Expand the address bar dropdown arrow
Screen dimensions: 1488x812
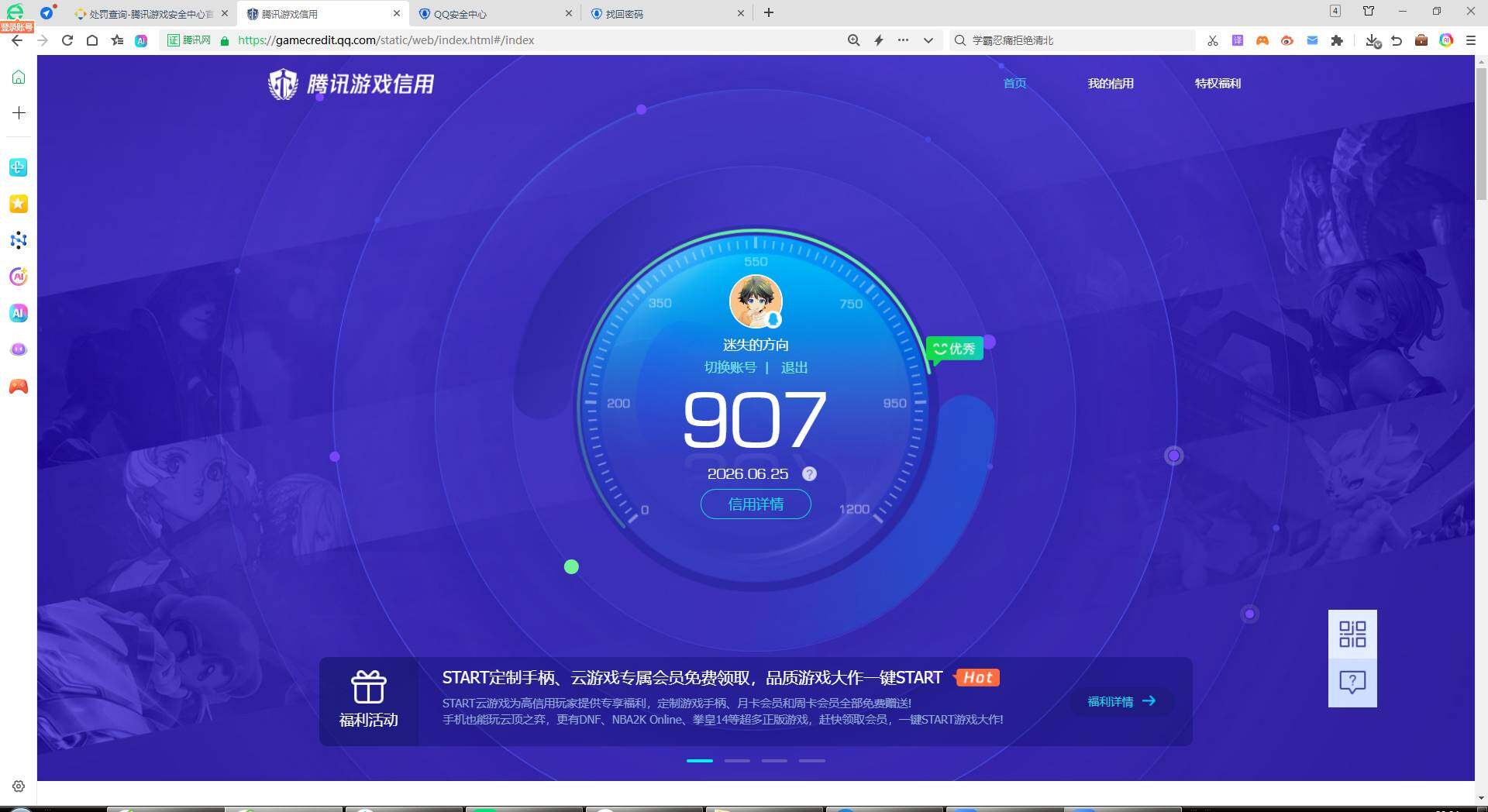pos(928,40)
